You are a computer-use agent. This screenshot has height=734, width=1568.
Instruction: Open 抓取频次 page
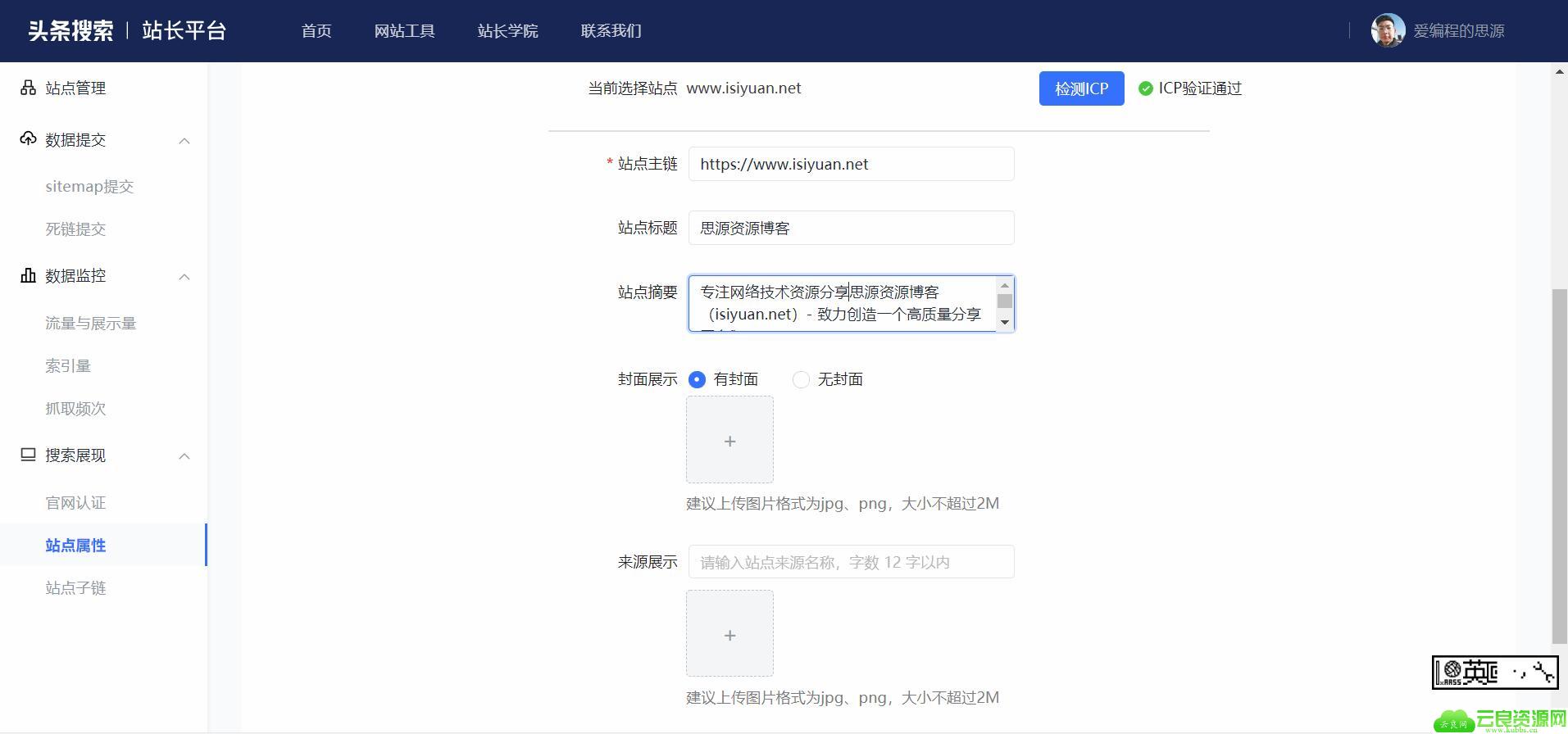point(75,409)
